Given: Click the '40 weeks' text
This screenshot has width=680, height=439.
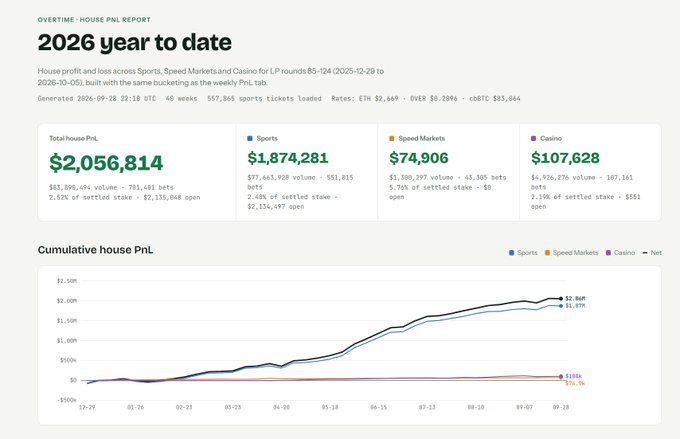Looking at the screenshot, I should [x=181, y=98].
